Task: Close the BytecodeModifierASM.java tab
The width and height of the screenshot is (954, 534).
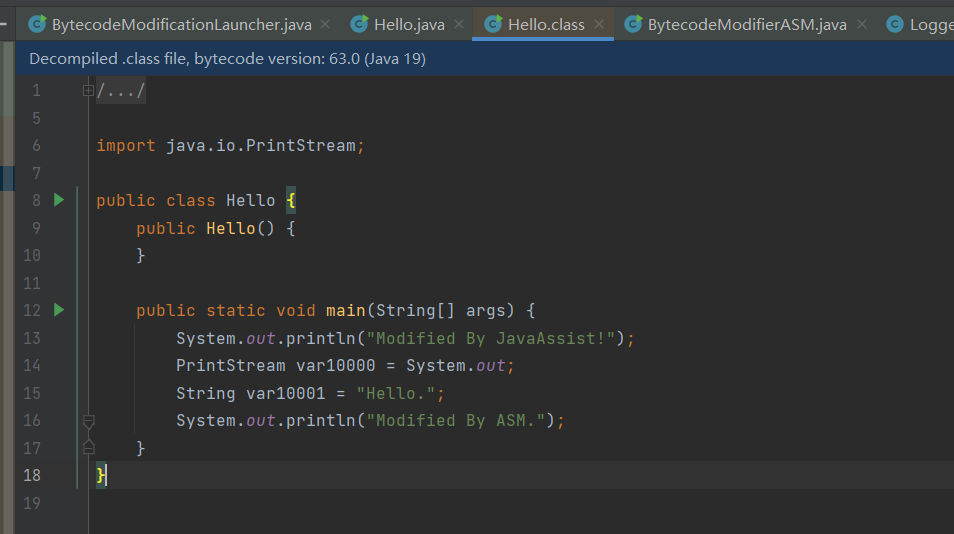Action: (862, 24)
